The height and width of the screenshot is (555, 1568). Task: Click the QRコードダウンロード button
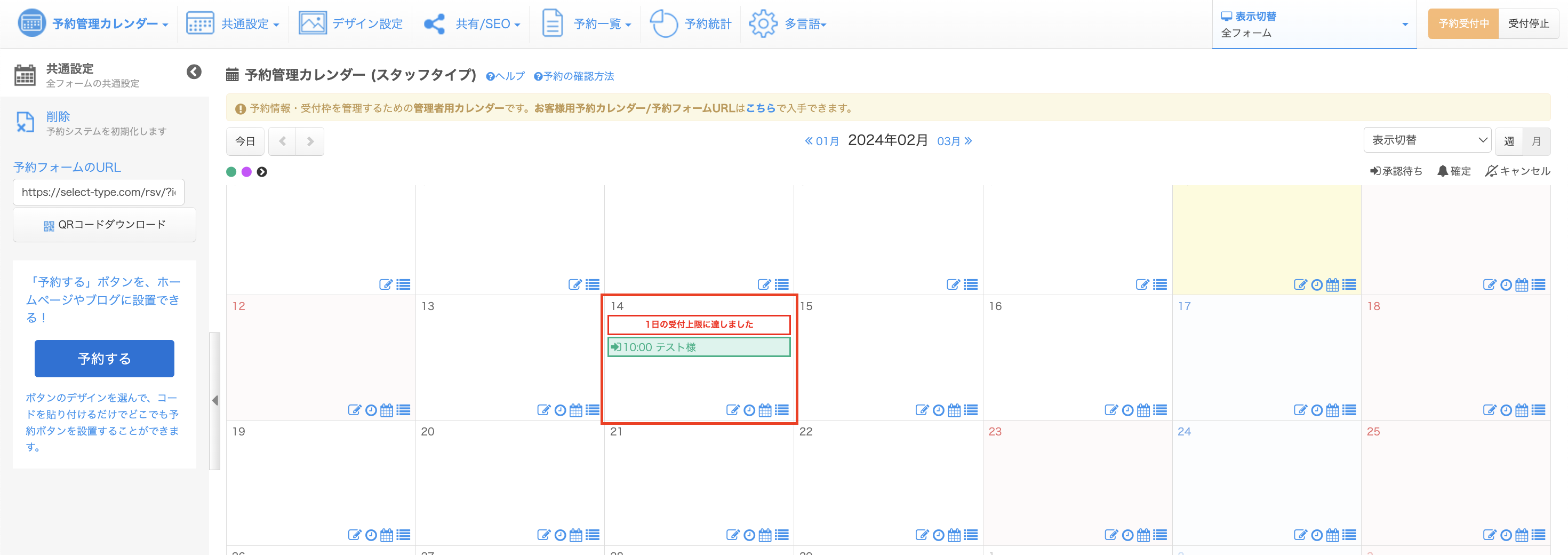pos(104,225)
